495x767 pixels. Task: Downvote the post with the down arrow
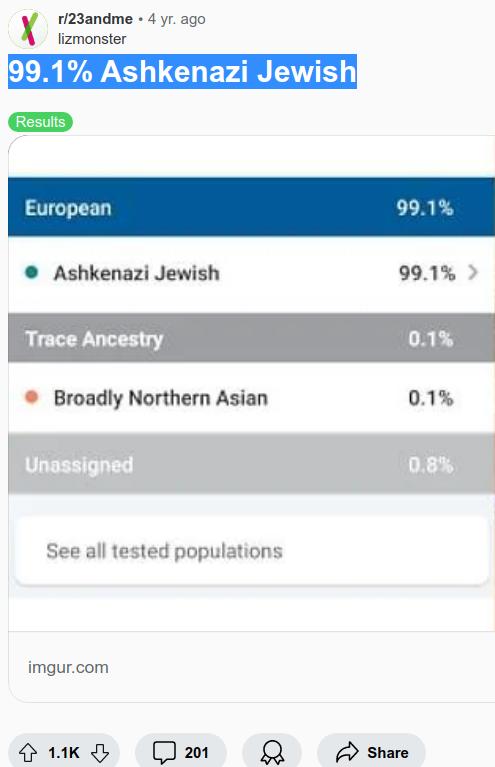[100, 752]
